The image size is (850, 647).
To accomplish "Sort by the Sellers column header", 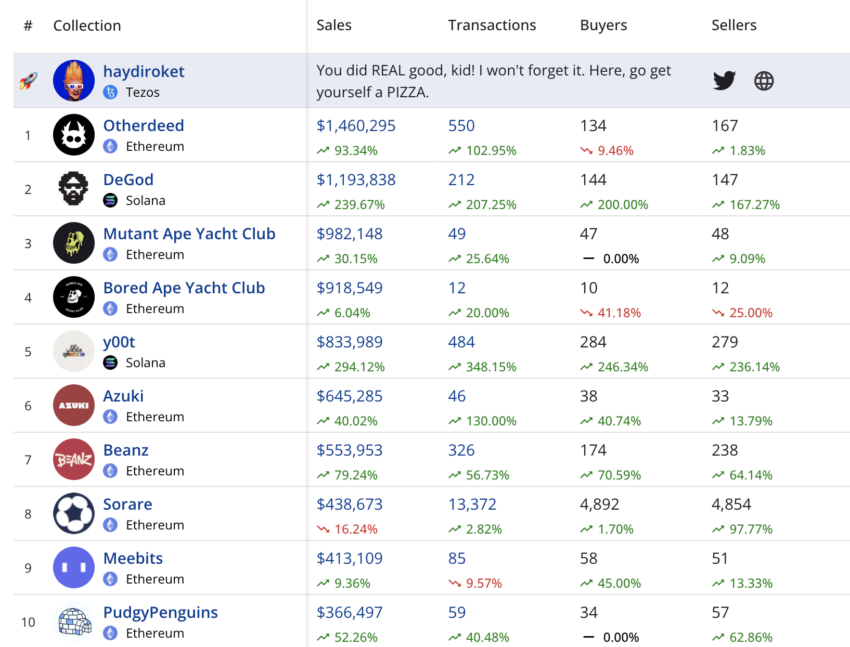I will [734, 25].
